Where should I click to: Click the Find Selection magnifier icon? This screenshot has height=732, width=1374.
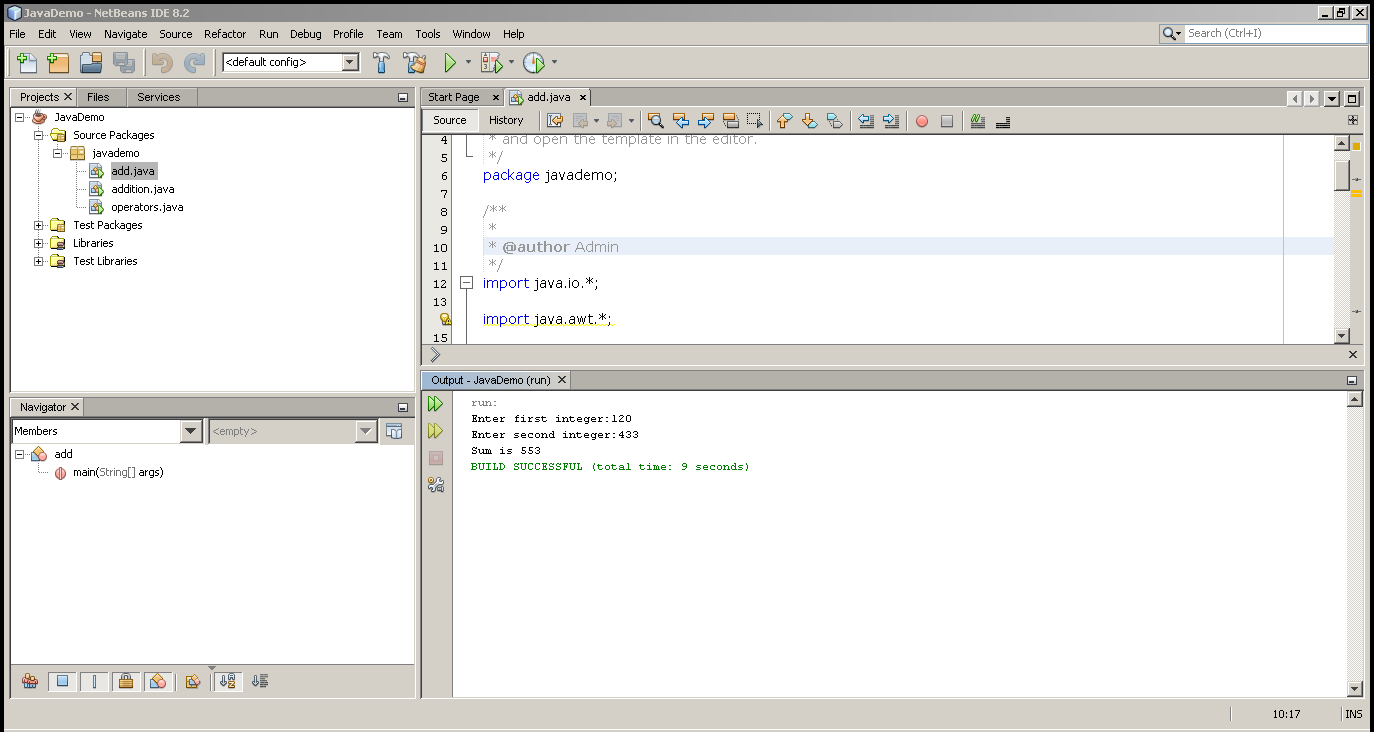click(x=656, y=121)
